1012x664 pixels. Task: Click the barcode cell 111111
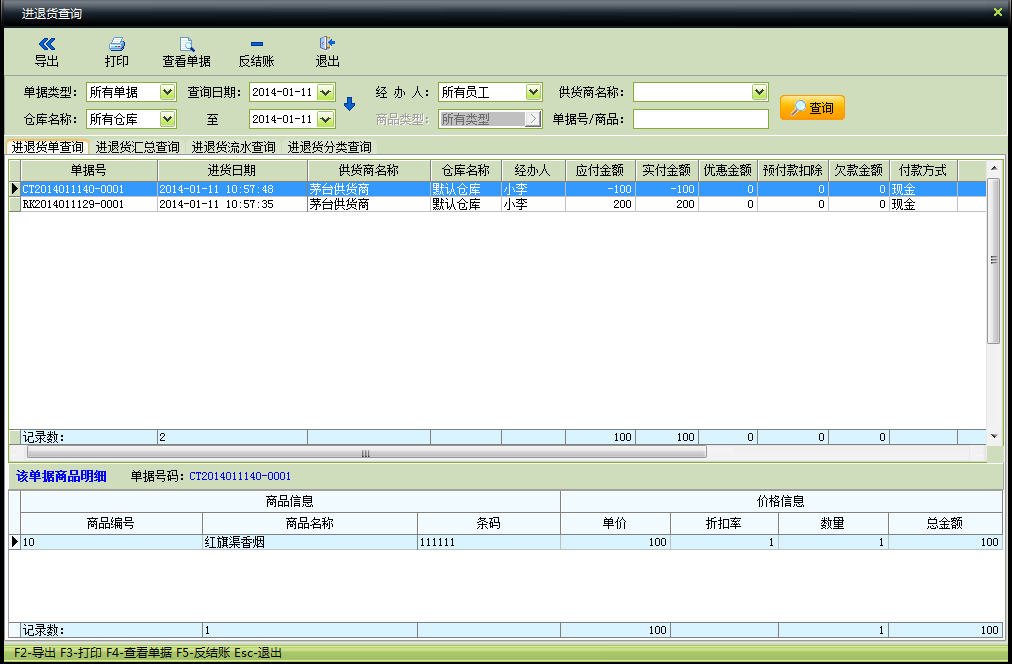489,542
